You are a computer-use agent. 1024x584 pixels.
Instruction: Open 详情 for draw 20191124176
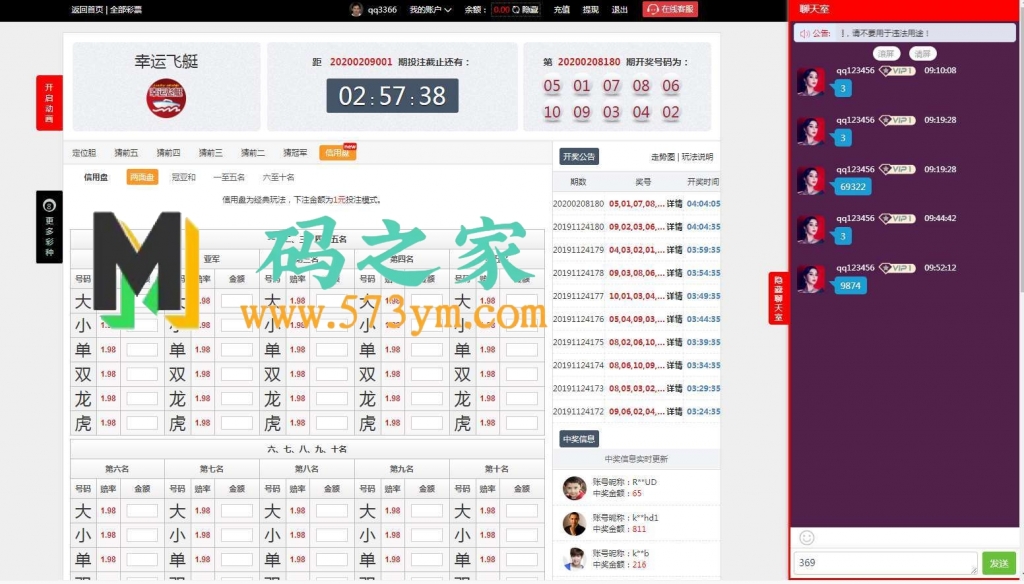point(675,319)
